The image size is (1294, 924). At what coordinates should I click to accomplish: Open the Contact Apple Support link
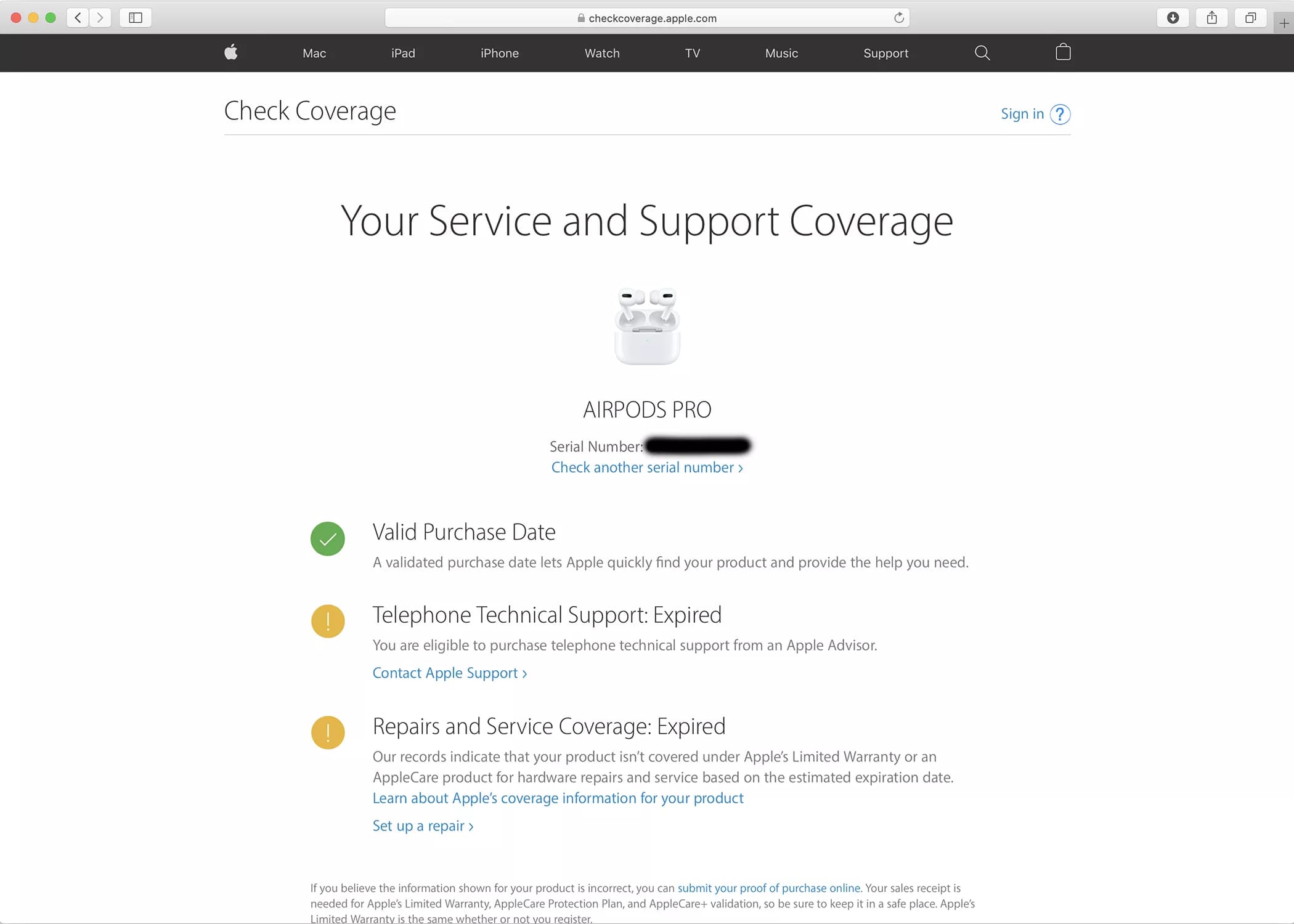pyautogui.click(x=450, y=673)
